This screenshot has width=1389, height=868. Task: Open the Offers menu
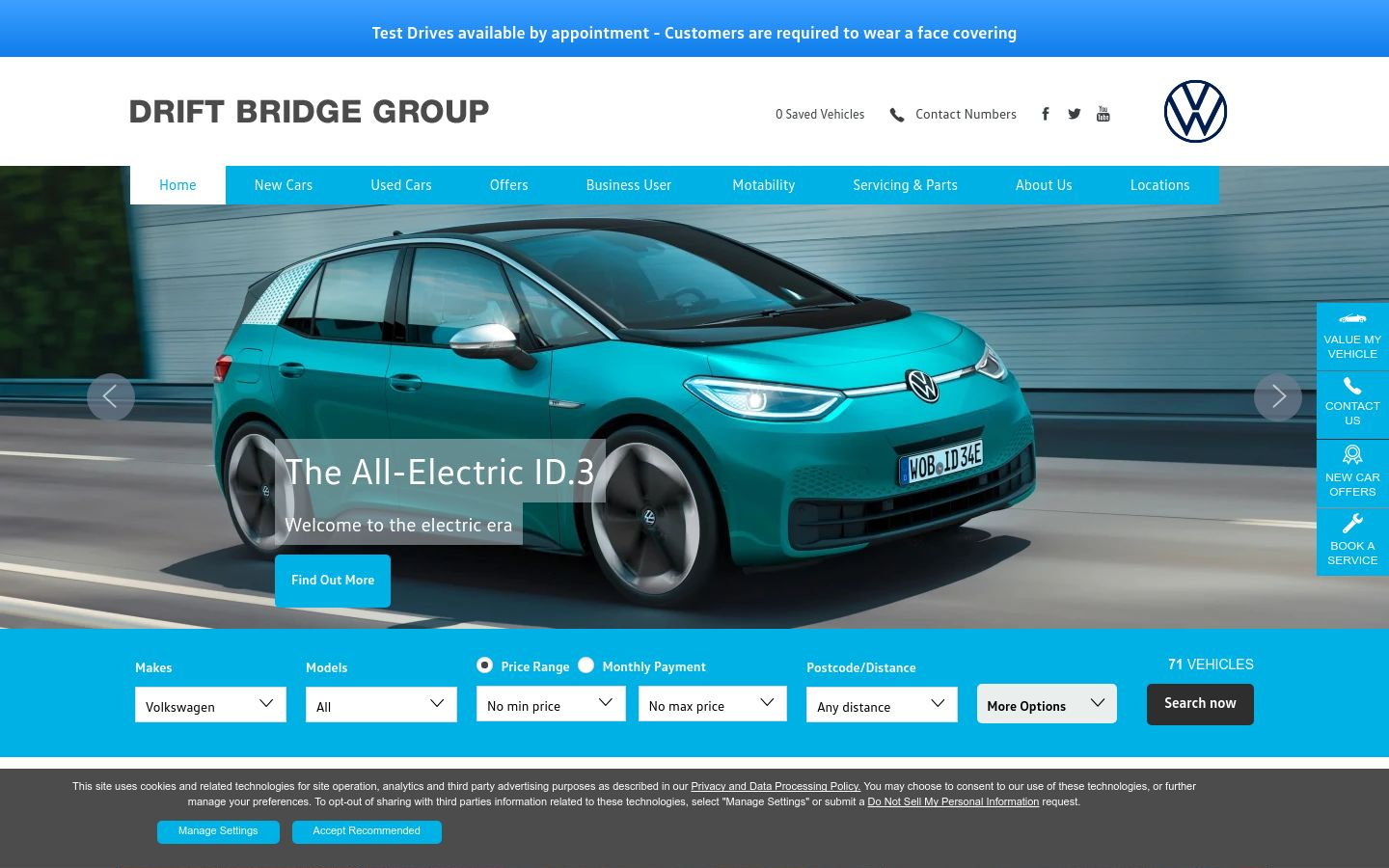coord(509,185)
